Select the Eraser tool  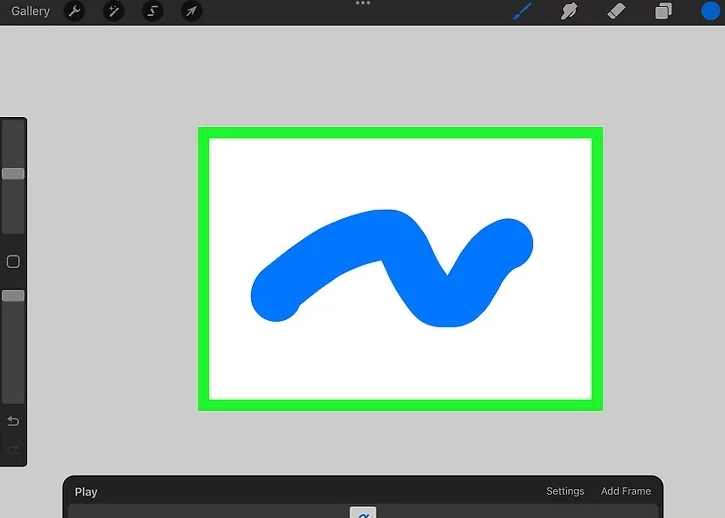(617, 12)
